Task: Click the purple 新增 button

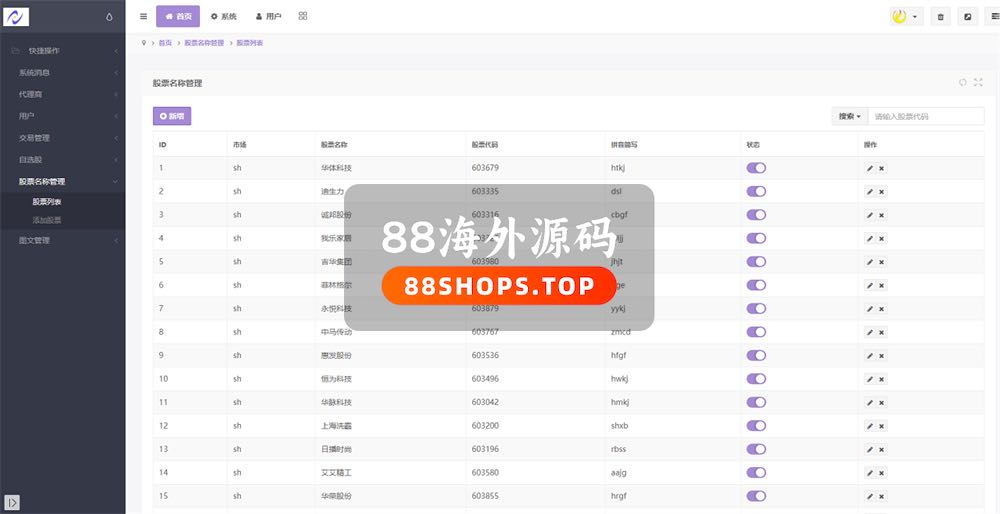Action: pyautogui.click(x=172, y=116)
